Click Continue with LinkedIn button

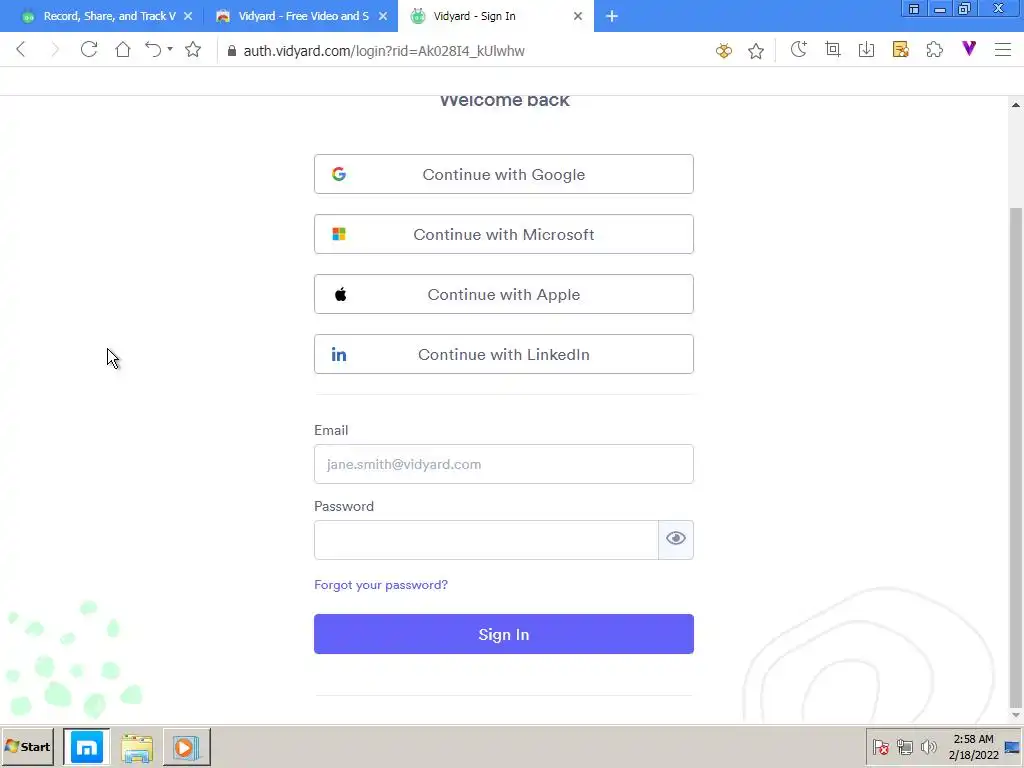click(x=504, y=355)
